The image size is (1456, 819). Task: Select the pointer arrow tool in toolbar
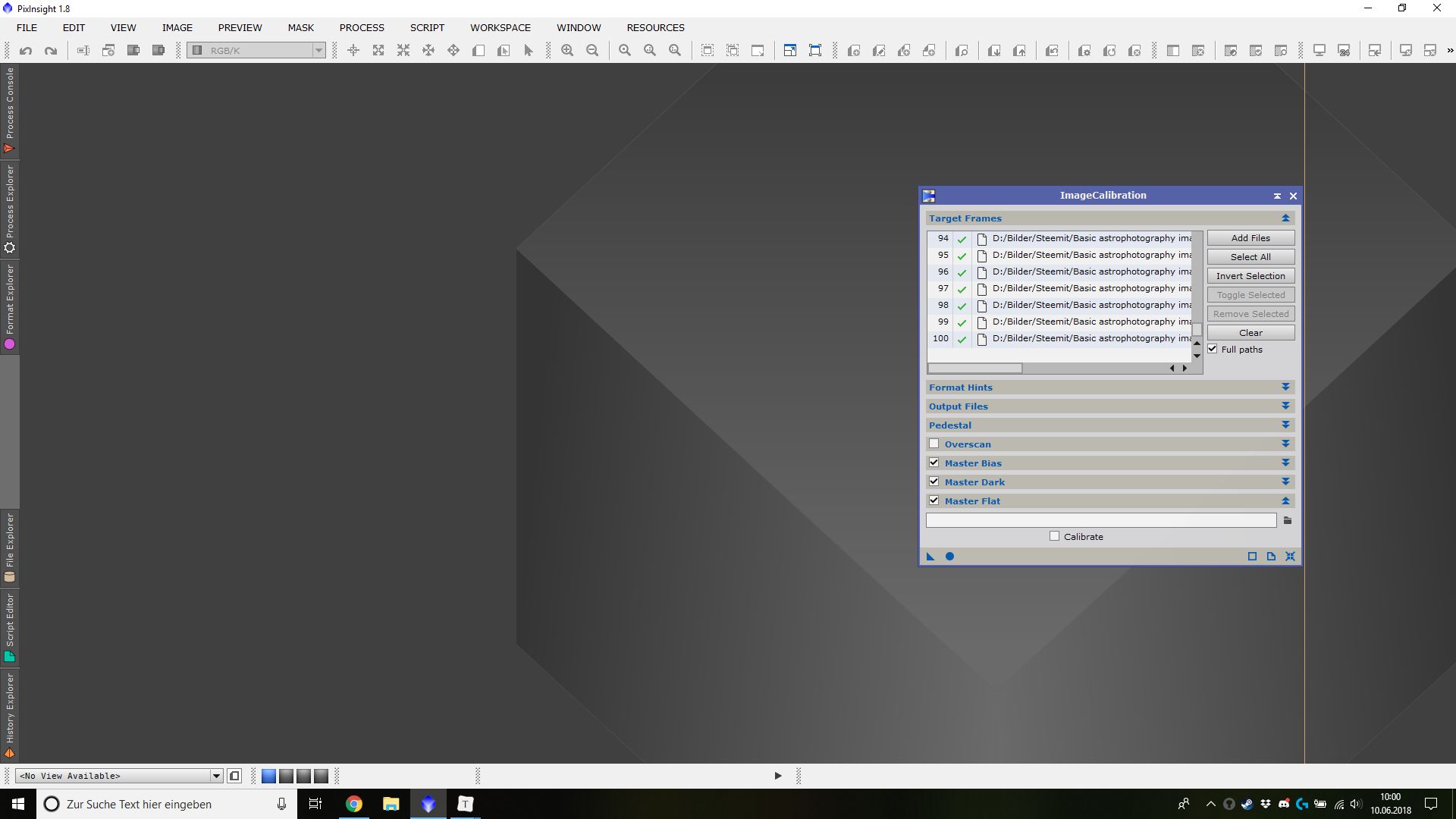529,51
